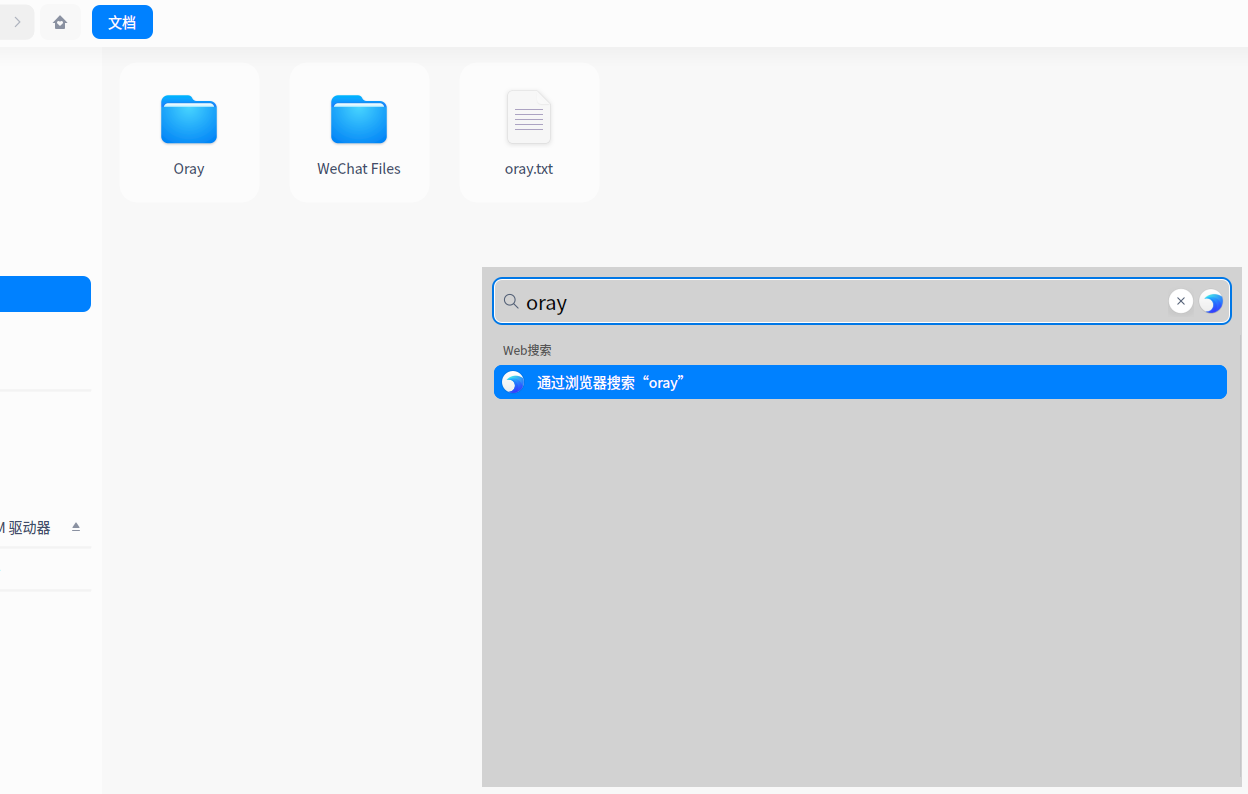This screenshot has width=1248, height=794.
Task: Clear the search text with X button
Action: click(x=1181, y=301)
